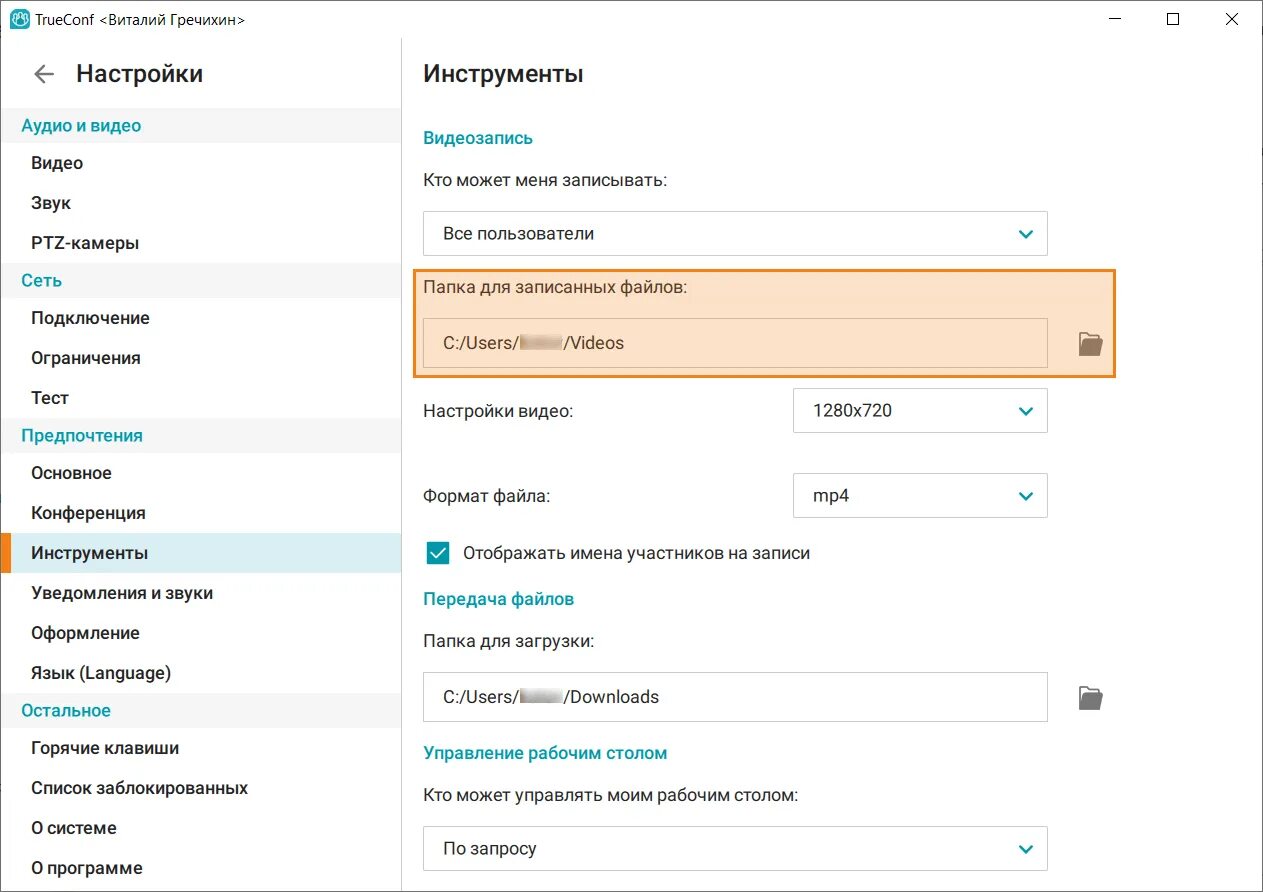Open the Формат файла dropdown showing mp4
This screenshot has height=892, width=1263.
pos(919,495)
